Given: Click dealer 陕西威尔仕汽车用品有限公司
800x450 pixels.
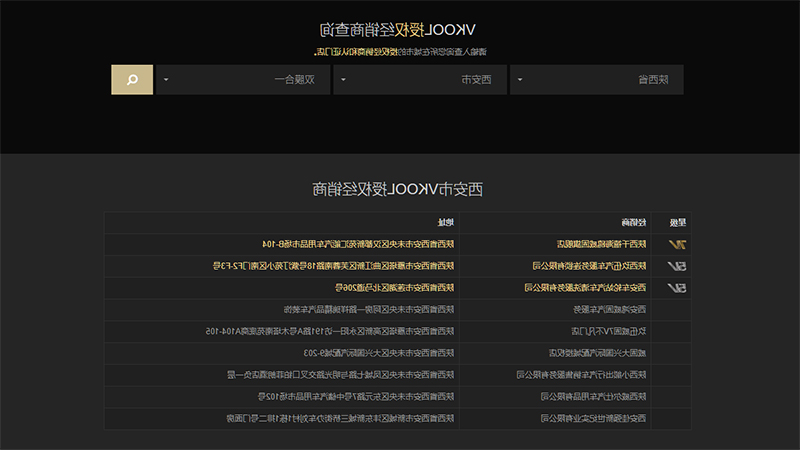Looking at the screenshot, I should point(593,396).
